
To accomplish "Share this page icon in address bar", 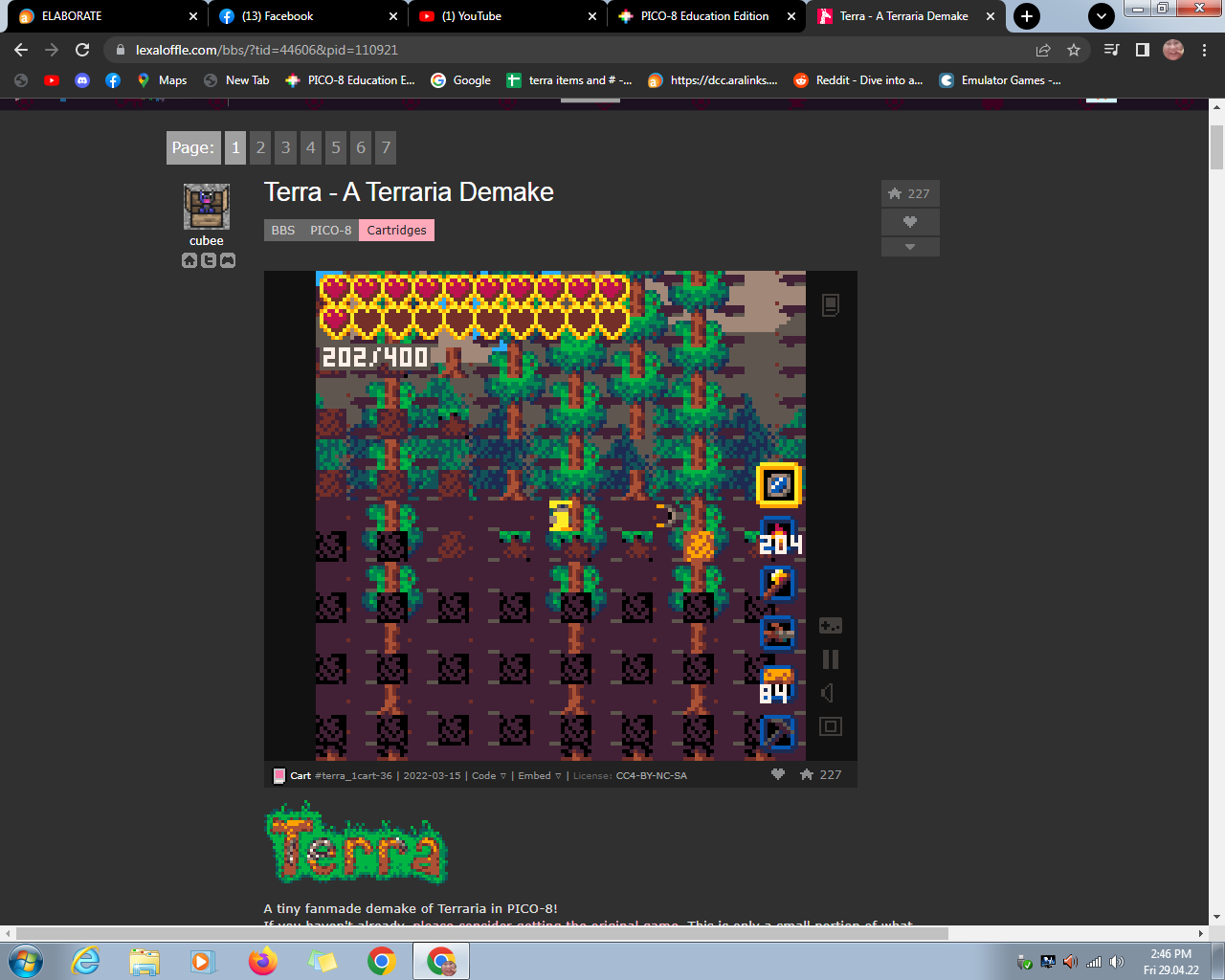I will [x=1043, y=50].
